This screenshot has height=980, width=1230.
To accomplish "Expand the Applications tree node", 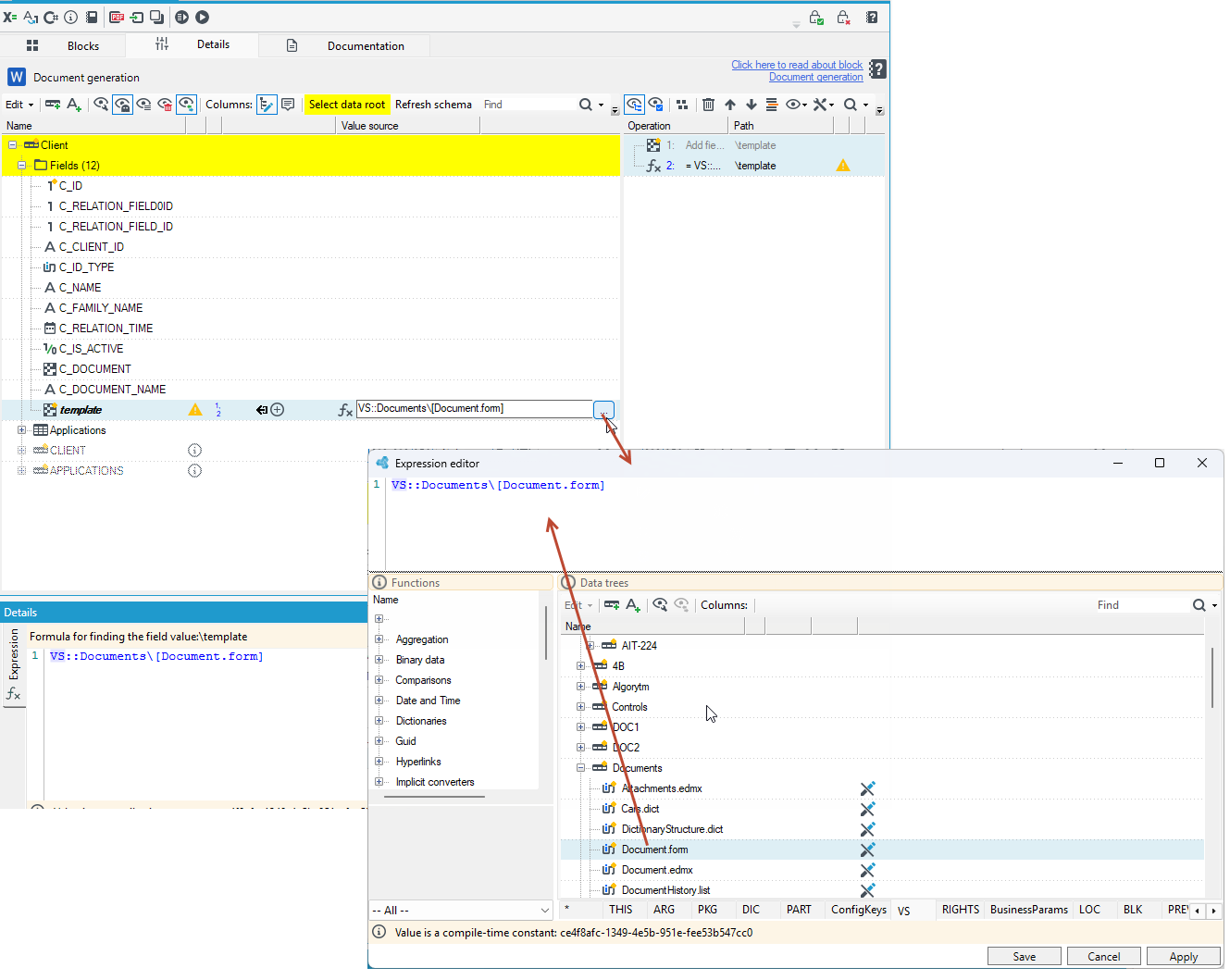I will pyautogui.click(x=21, y=430).
